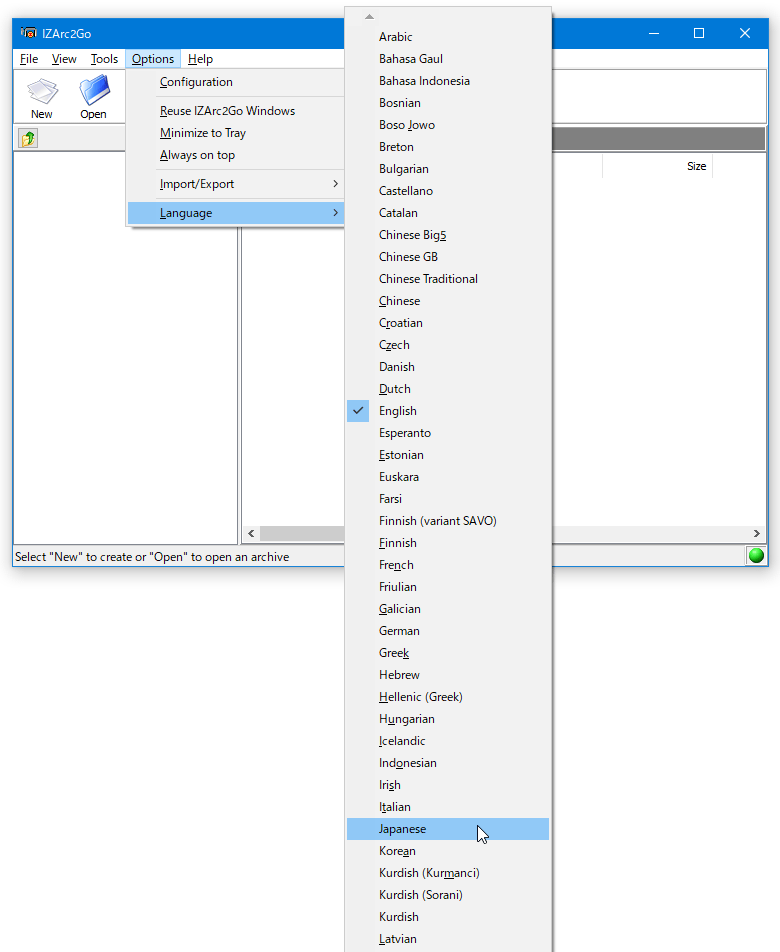
Task: Select Italian language
Action: [x=448, y=808]
